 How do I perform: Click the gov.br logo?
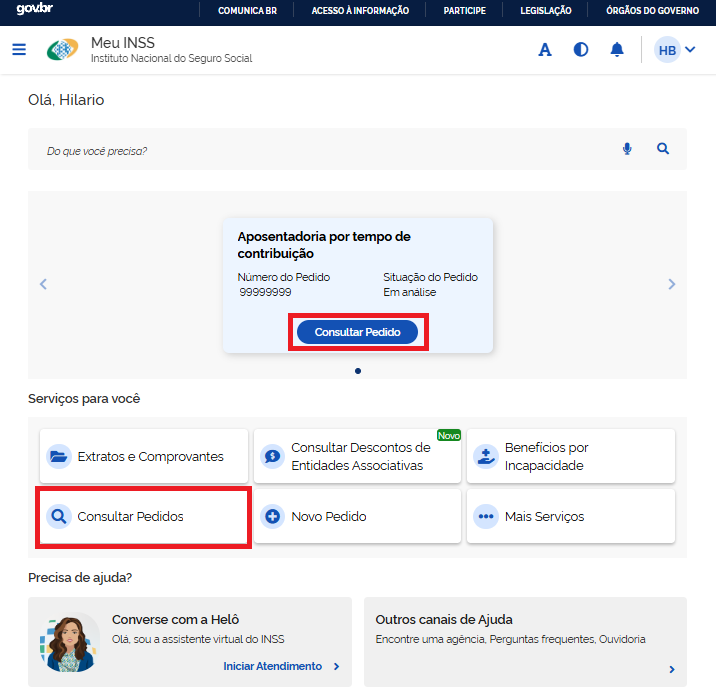tap(35, 9)
